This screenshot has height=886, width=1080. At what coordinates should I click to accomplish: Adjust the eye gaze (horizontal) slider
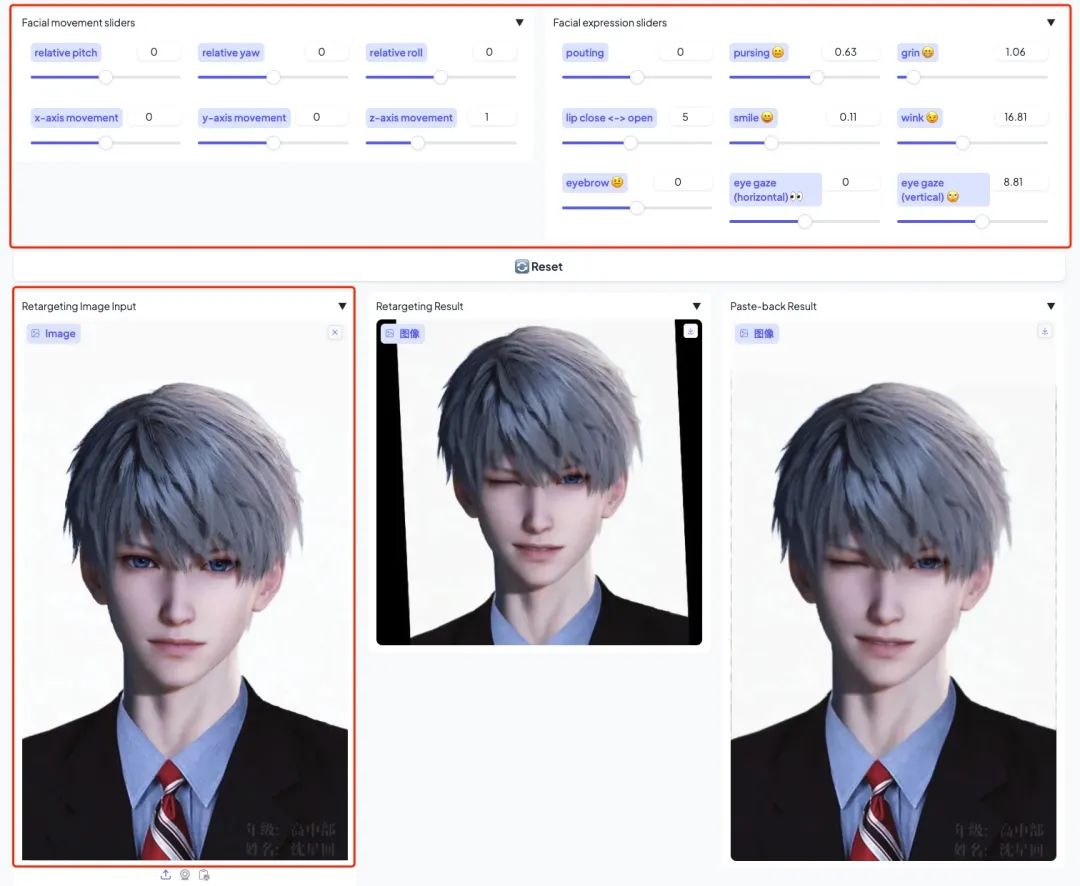pos(804,222)
